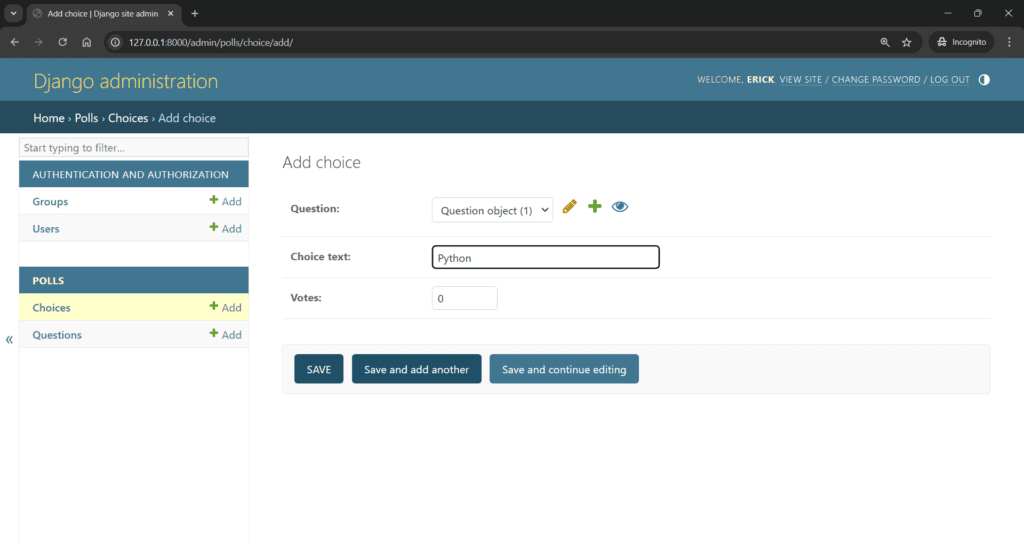
Task: Open the Authentication and Authorization section header
Action: [x=131, y=174]
